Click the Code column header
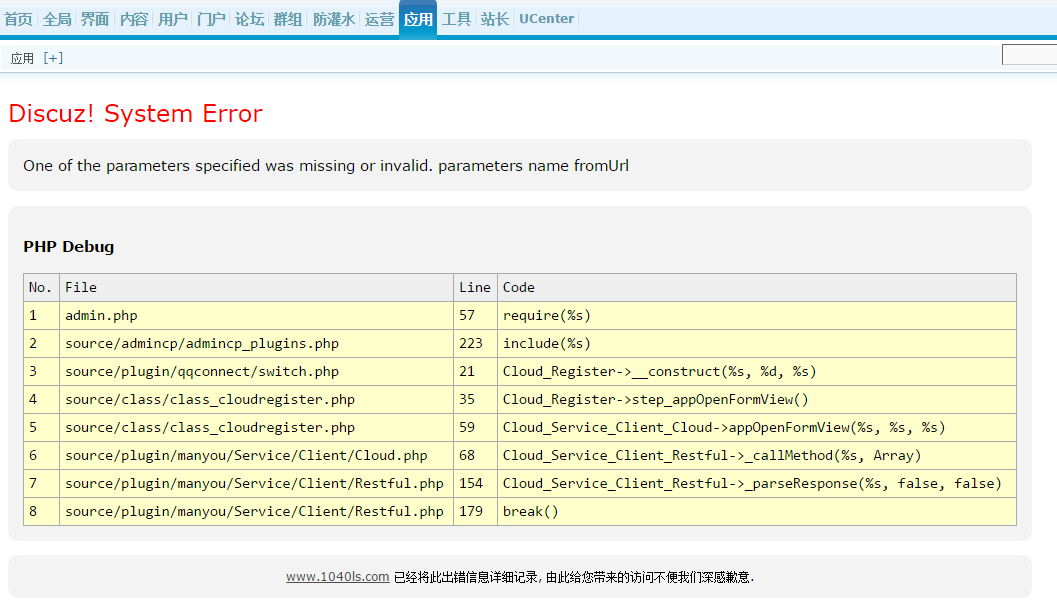The height and width of the screenshot is (606, 1057). tap(757, 287)
